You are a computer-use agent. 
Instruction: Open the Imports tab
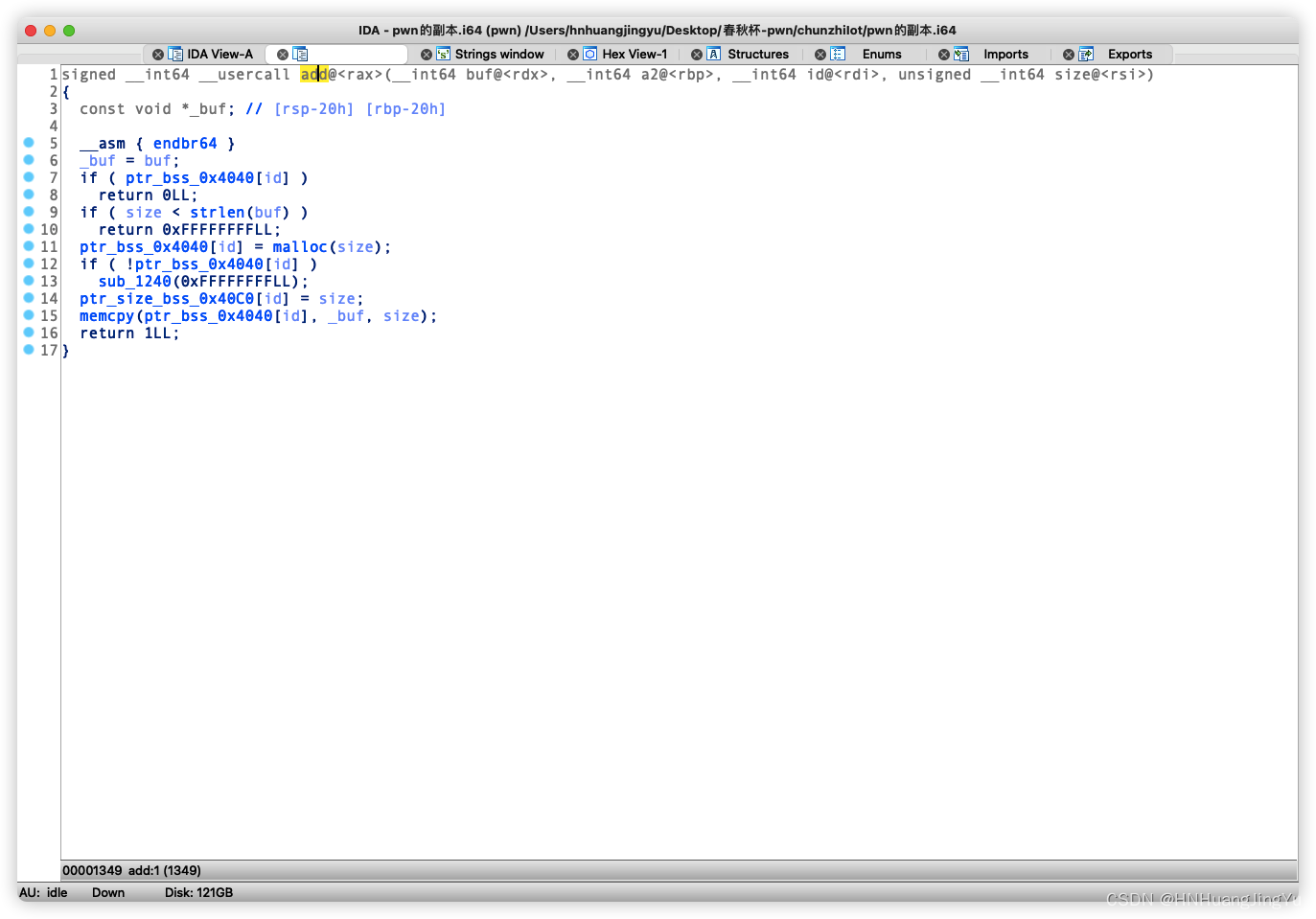pyautogui.click(x=1005, y=55)
